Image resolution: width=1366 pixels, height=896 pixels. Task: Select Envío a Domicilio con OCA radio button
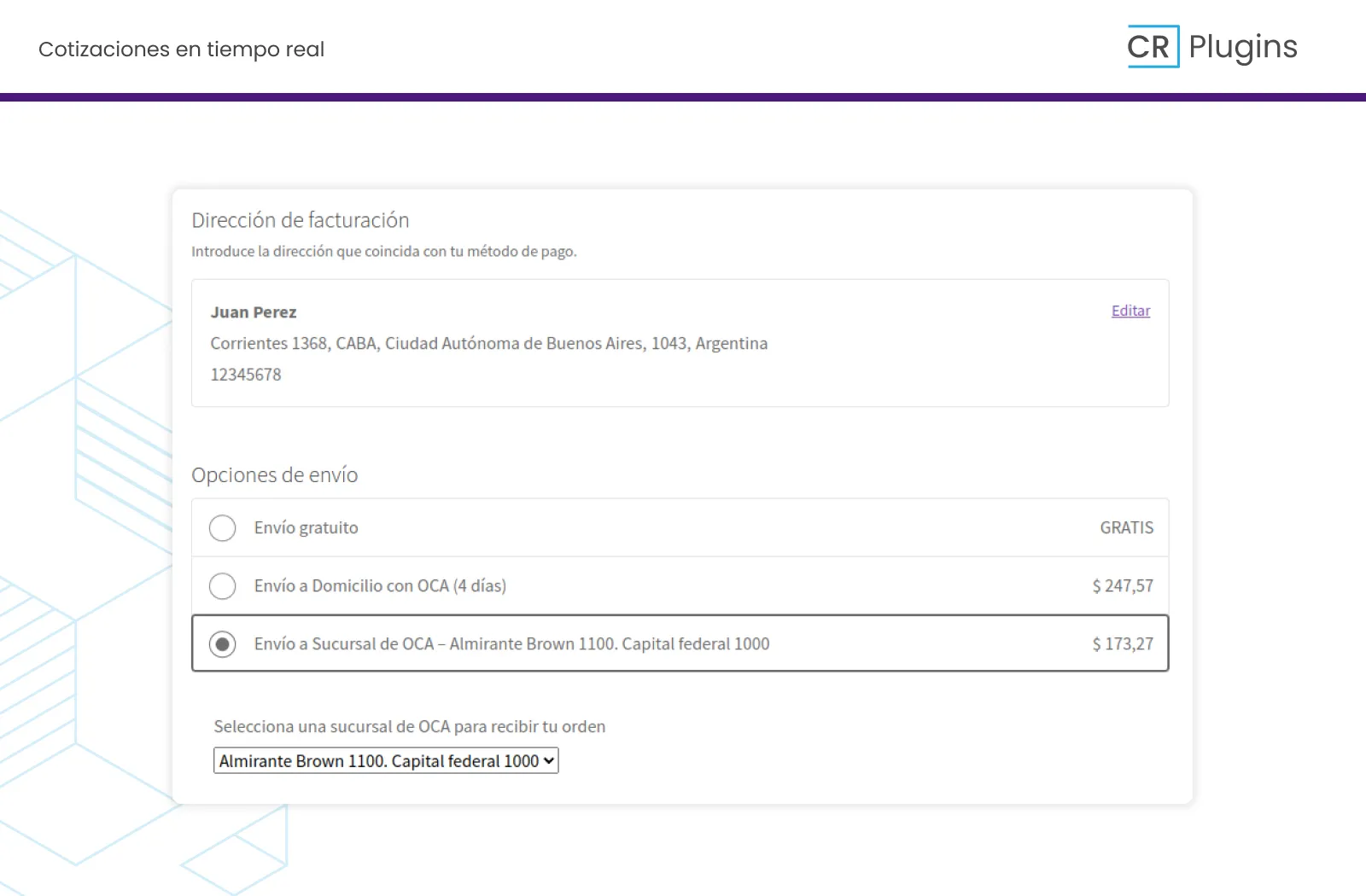coord(223,586)
